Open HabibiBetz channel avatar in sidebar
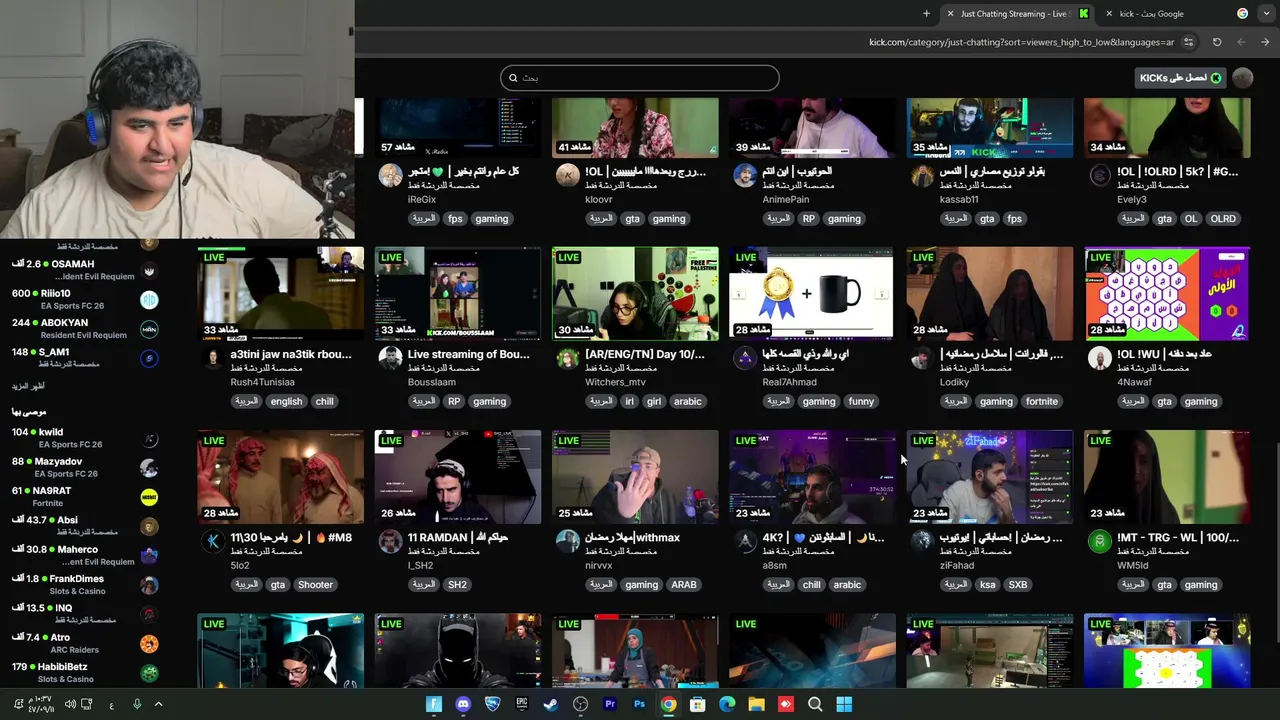1280x720 pixels. [149, 673]
